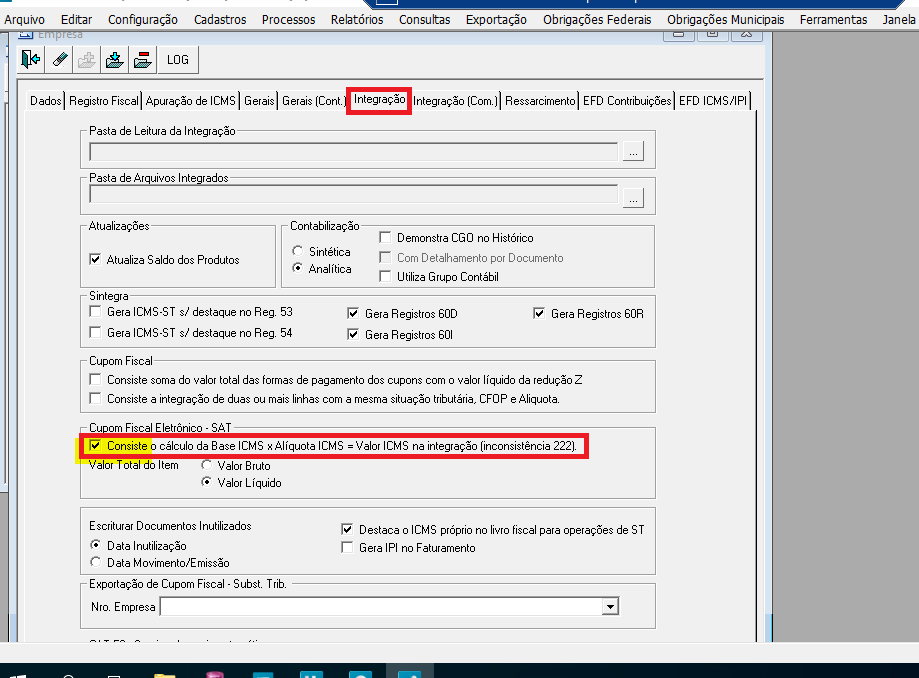Browse for Pasta de Leitura da Integração
The height and width of the screenshot is (678, 919).
tap(633, 151)
